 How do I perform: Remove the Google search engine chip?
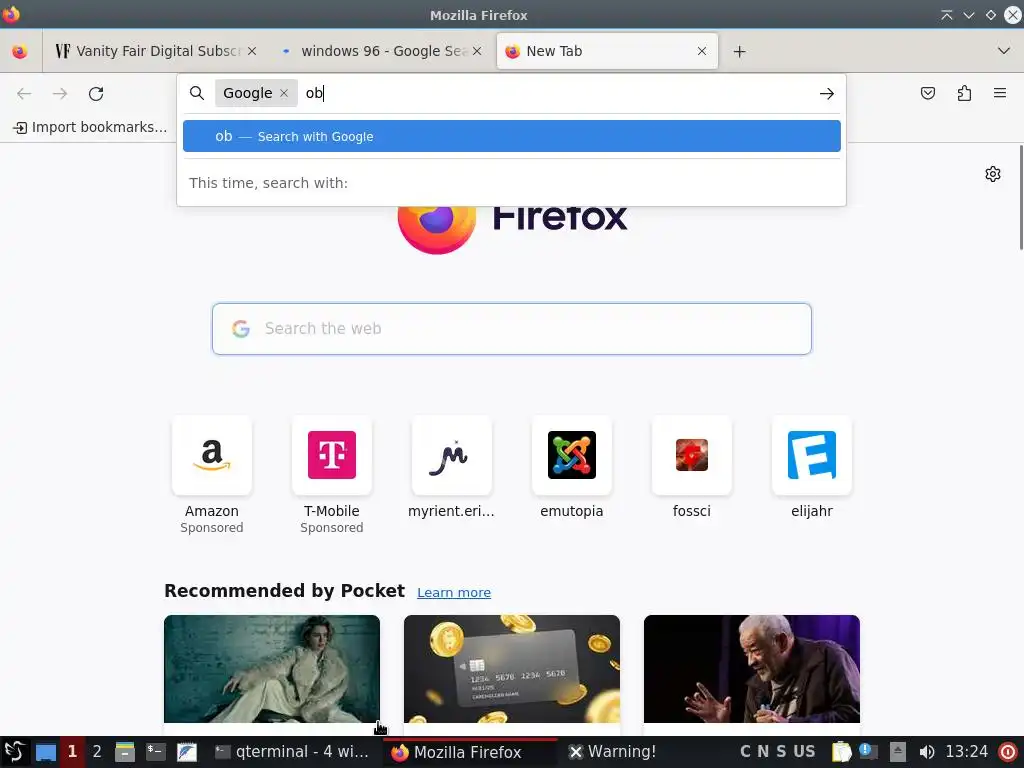click(x=284, y=93)
